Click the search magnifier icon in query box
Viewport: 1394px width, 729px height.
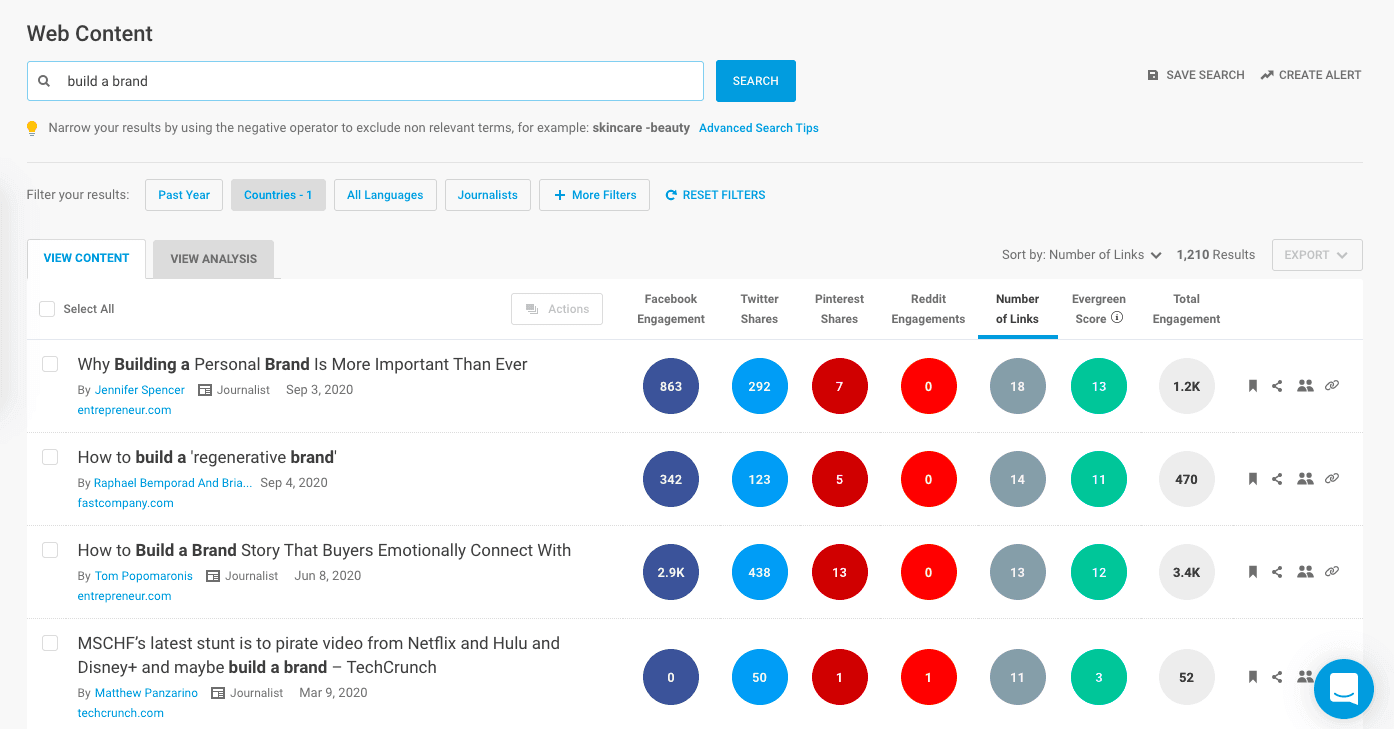point(44,81)
